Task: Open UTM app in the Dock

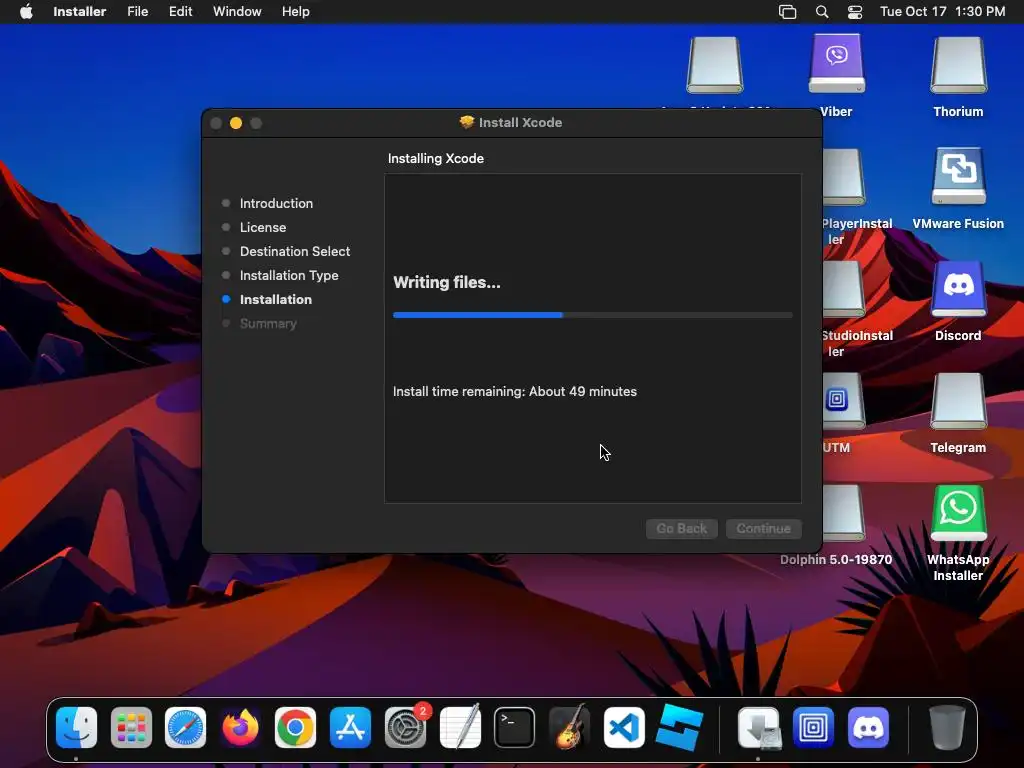Action: pyautogui.click(x=814, y=728)
